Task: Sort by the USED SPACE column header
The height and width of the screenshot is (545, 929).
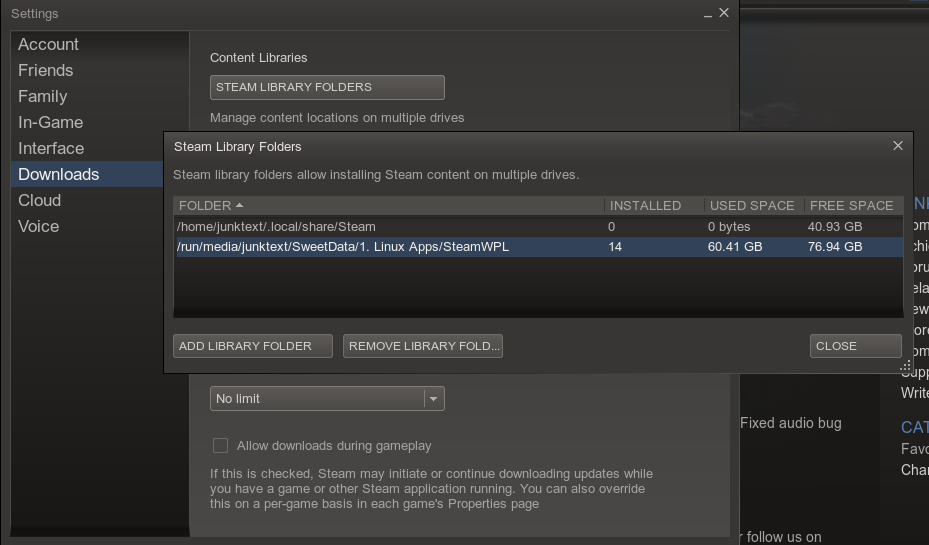Action: pyautogui.click(x=754, y=206)
